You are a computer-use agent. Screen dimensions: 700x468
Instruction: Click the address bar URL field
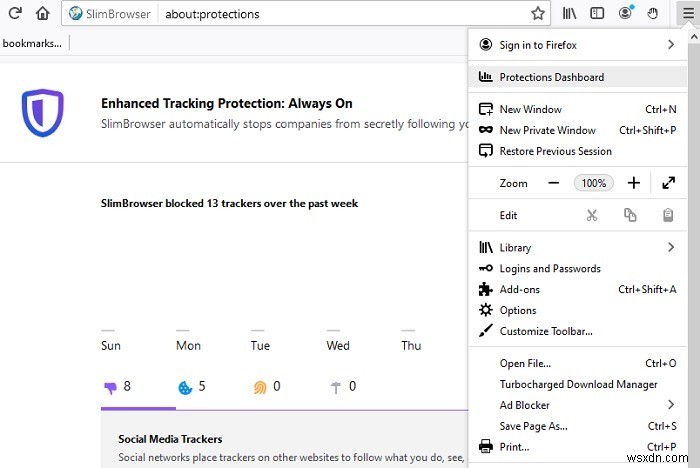(340, 14)
